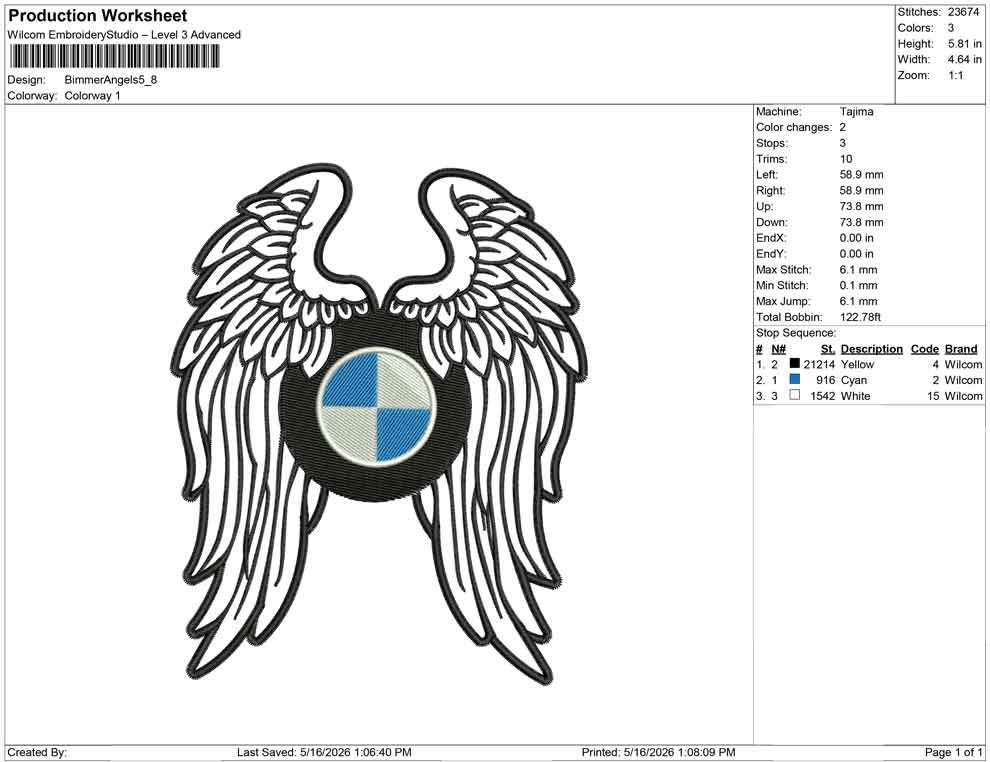Viewport: 990px width, 762px height.
Task: Click the 'Code' column header
Action: point(925,349)
